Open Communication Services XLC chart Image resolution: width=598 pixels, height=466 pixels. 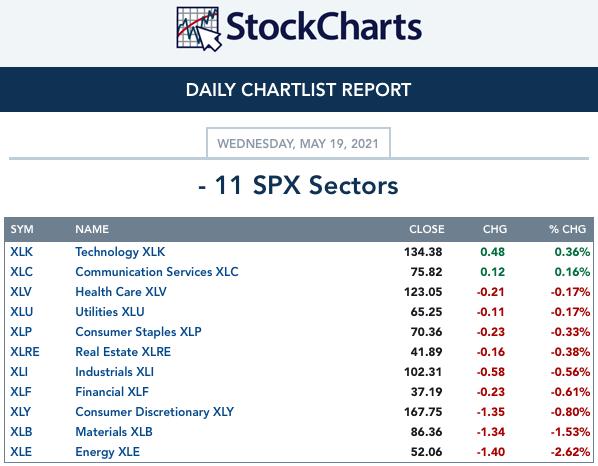(x=157, y=272)
